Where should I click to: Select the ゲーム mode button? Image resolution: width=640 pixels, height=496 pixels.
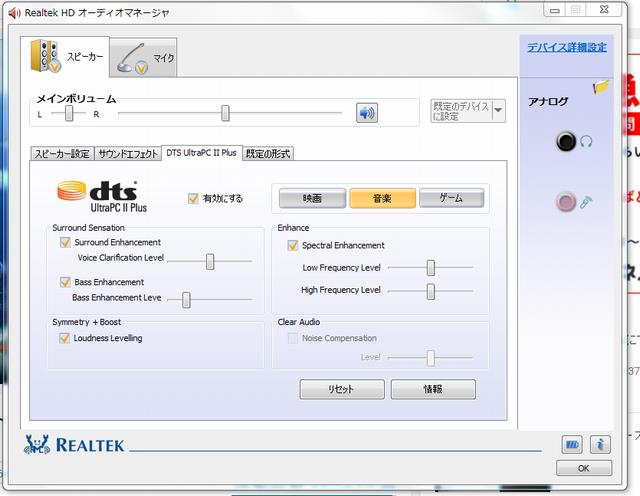[451, 198]
